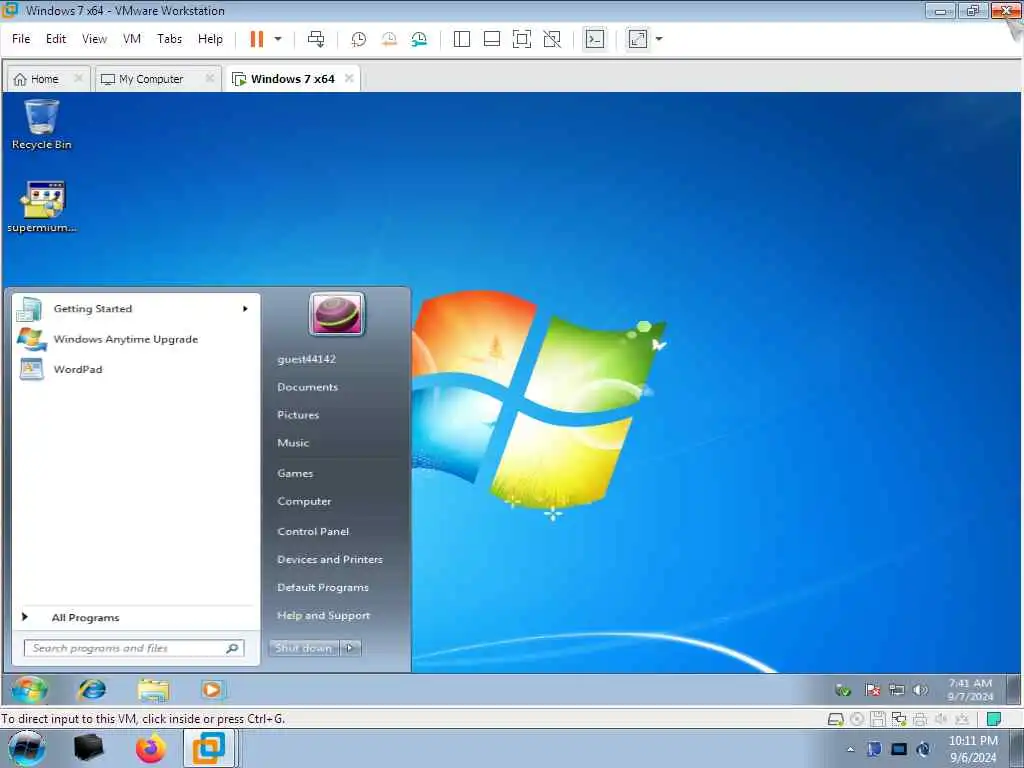Open Devices and Printers
The width and height of the screenshot is (1024, 768).
(330, 560)
